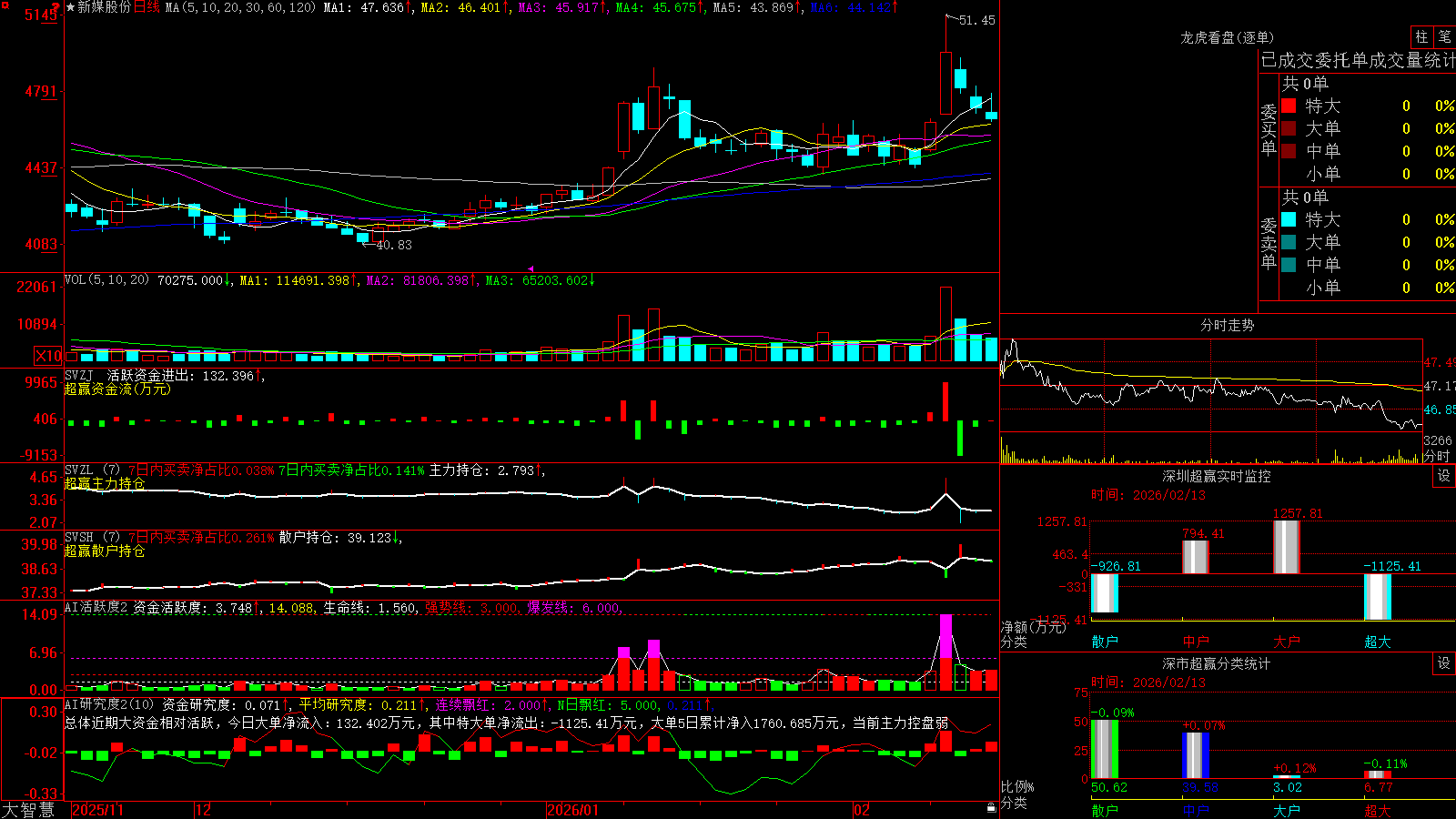Click the SVSH (7) indicator name
The image size is (1456, 819).
[x=92, y=538]
